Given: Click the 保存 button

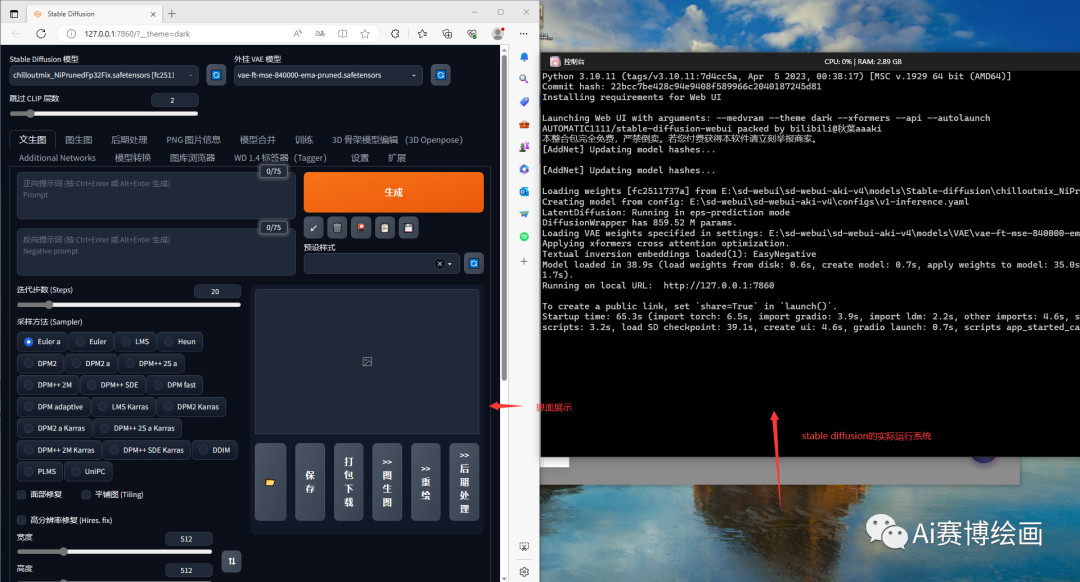Looking at the screenshot, I should click(x=310, y=482).
